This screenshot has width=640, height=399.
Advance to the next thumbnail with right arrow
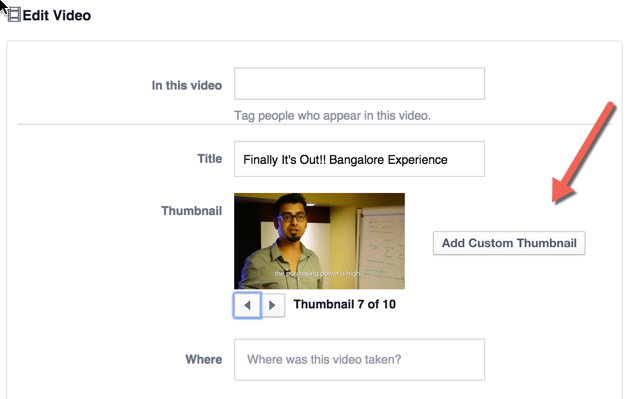pyautogui.click(x=273, y=305)
